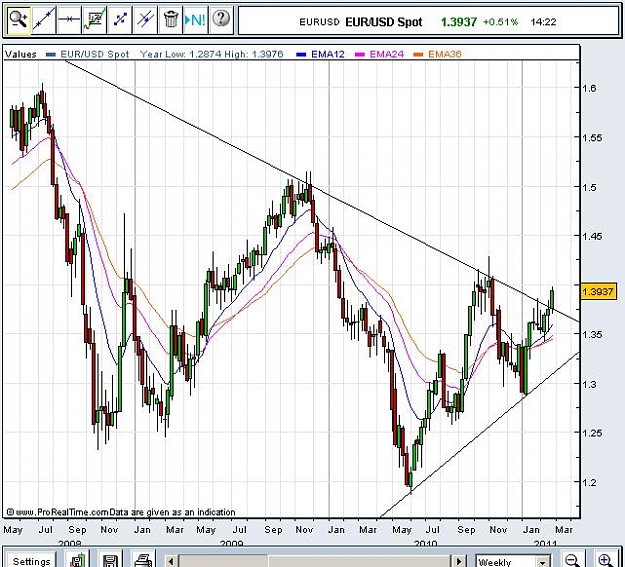Click the trash can delete icon

[x=170, y=20]
